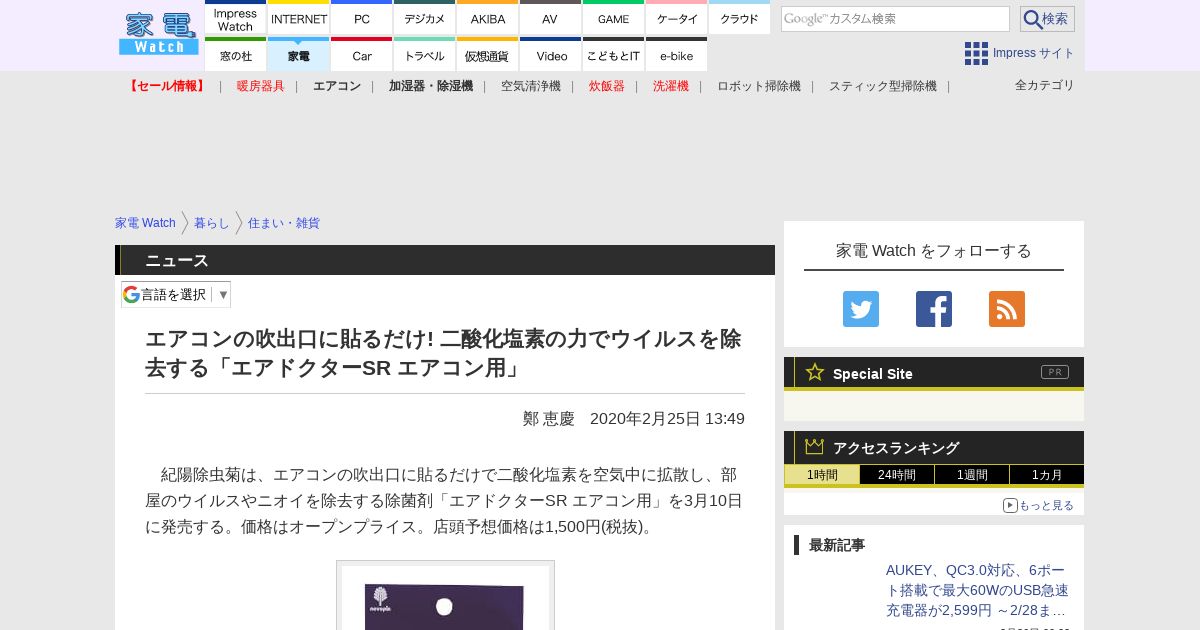Image resolution: width=1200 pixels, height=630 pixels.
Task: Open the エアコン category link
Action: pos(337,86)
